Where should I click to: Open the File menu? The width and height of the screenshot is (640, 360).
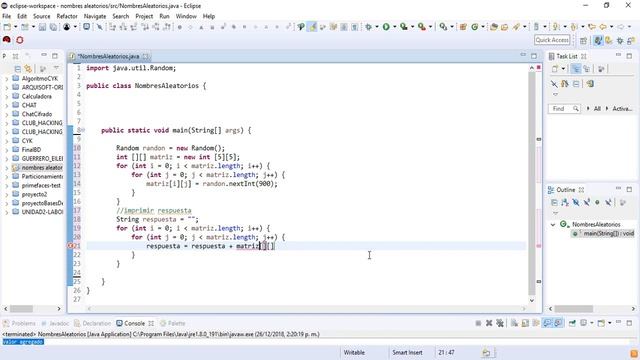coord(7,16)
